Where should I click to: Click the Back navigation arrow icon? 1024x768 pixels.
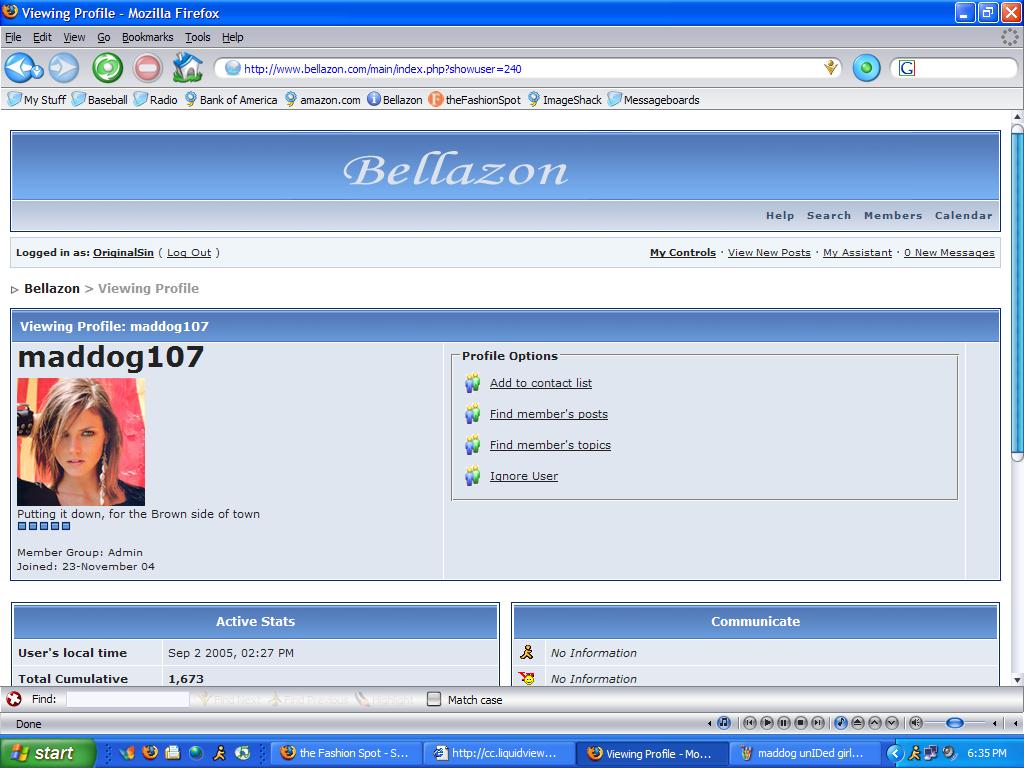point(21,68)
